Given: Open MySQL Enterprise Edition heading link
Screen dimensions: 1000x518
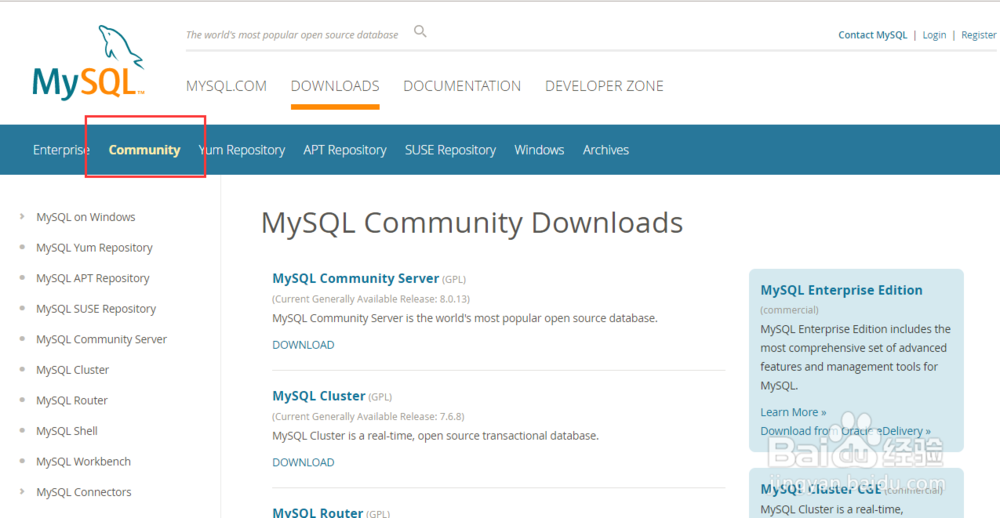Looking at the screenshot, I should (842, 290).
